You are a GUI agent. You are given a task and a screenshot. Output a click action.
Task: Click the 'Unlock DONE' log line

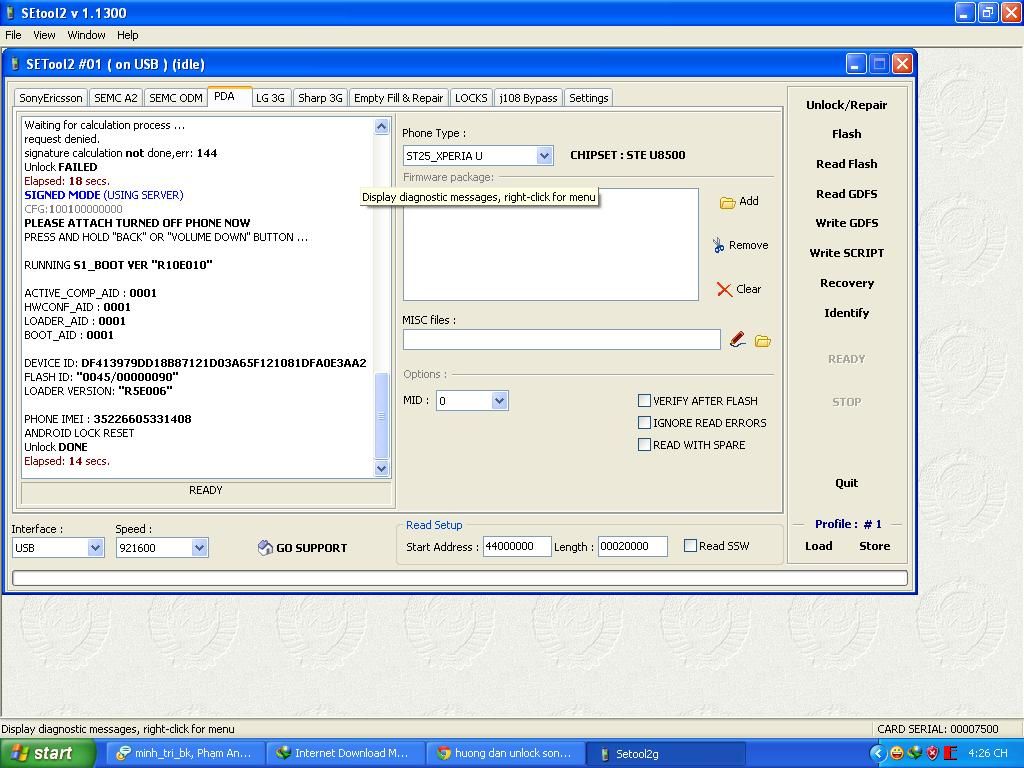coord(56,447)
